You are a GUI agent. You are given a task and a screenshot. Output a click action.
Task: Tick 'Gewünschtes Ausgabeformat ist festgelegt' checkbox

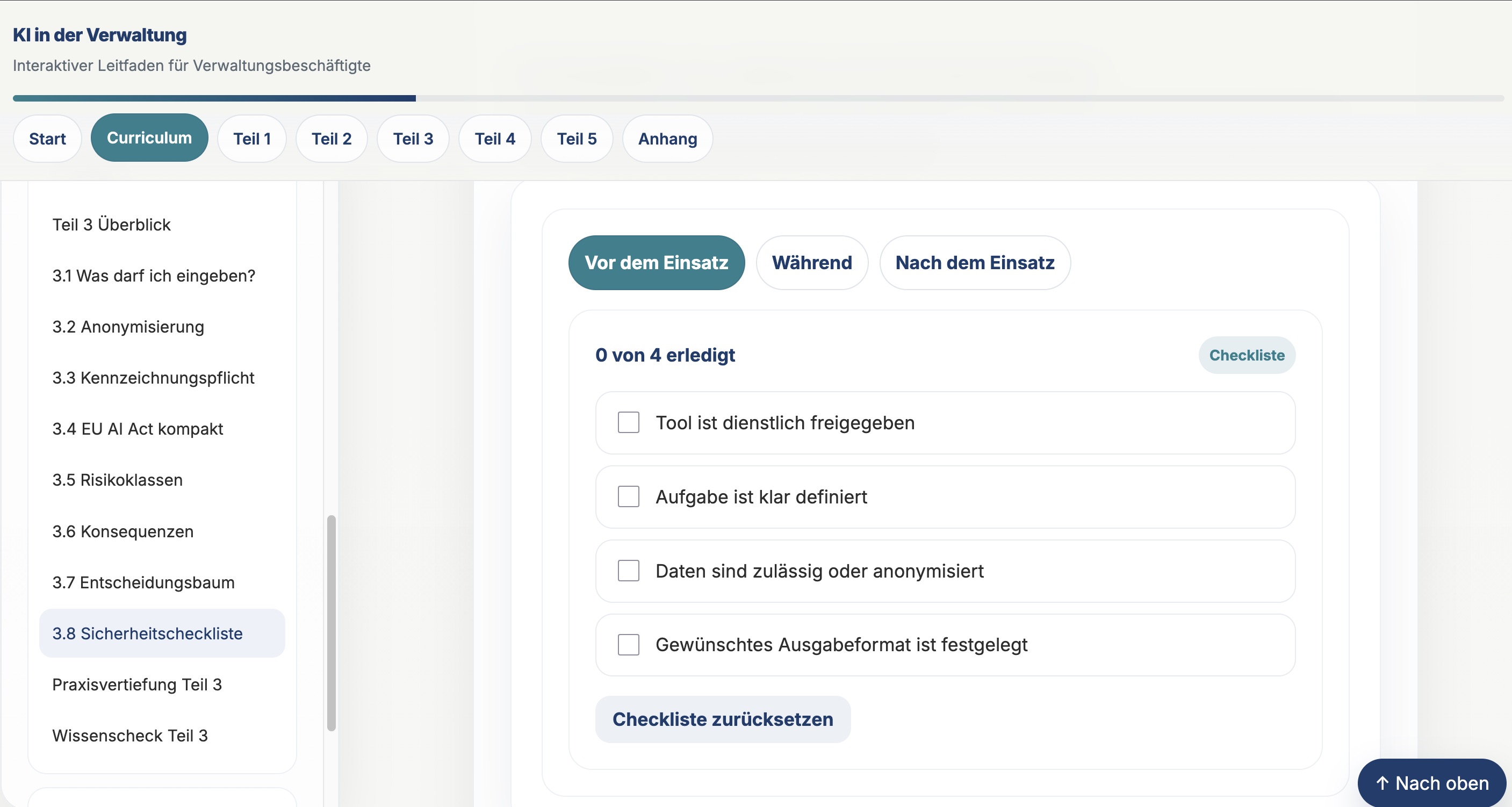coord(628,644)
